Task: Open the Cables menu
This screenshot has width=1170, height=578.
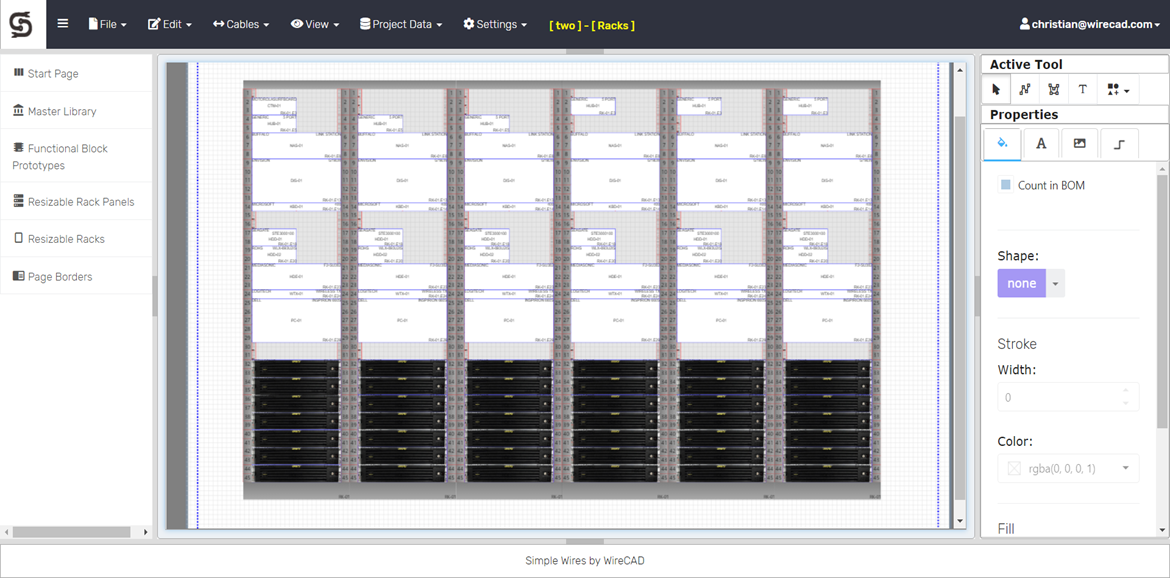Action: pos(241,24)
